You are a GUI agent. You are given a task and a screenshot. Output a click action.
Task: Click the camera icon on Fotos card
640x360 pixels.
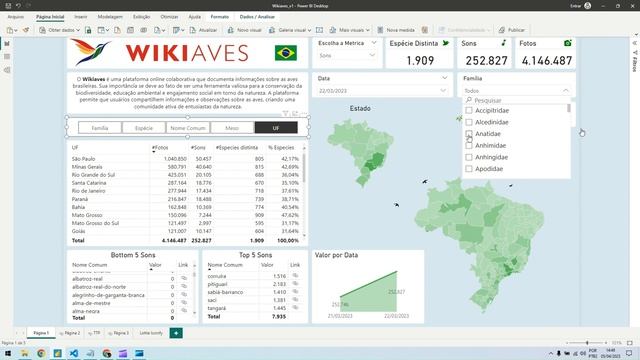[567, 43]
